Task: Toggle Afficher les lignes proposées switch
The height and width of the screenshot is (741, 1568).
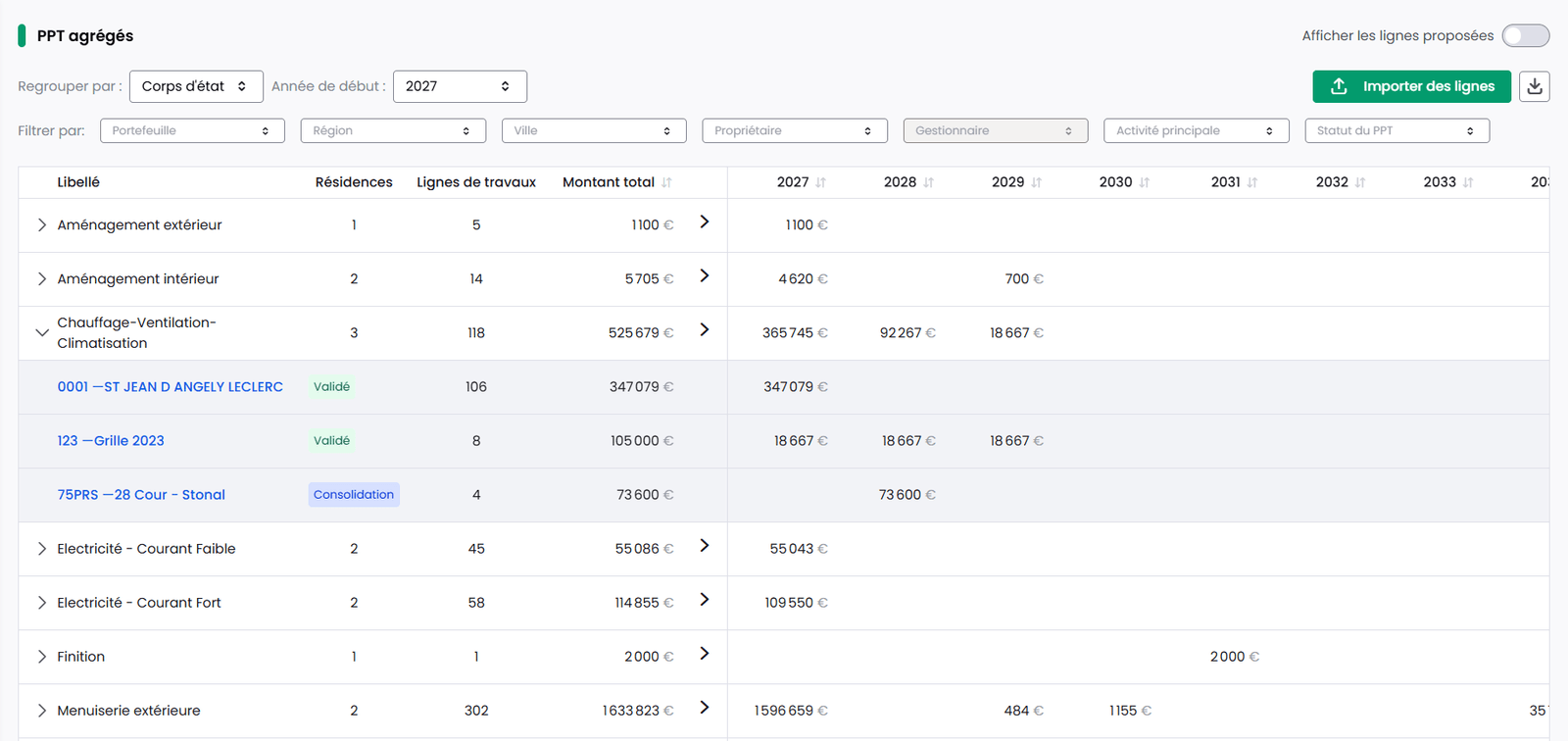Action: [1526, 35]
